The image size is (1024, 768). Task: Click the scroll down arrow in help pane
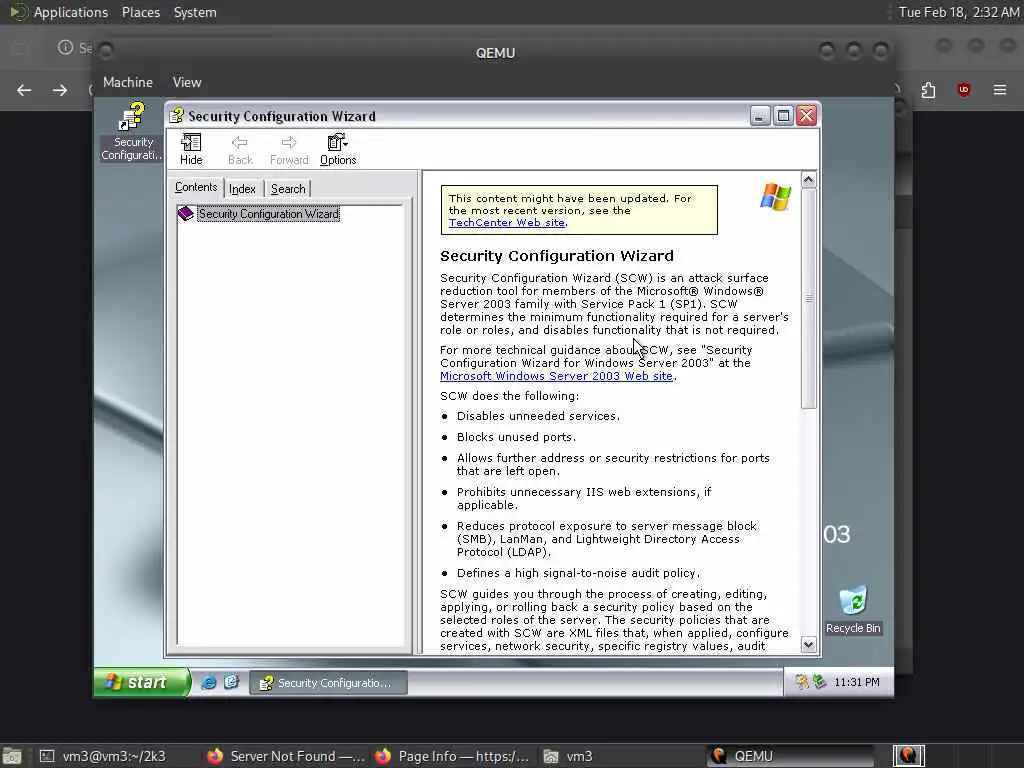pos(808,645)
